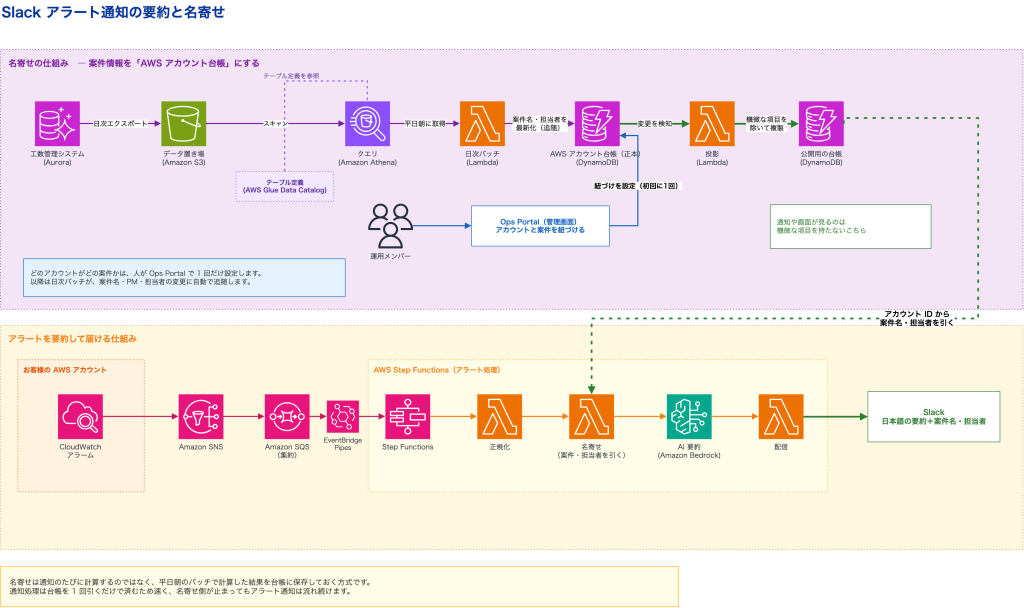Select the お客様の AWS アカウント group label
The image size is (1024, 608).
[65, 370]
